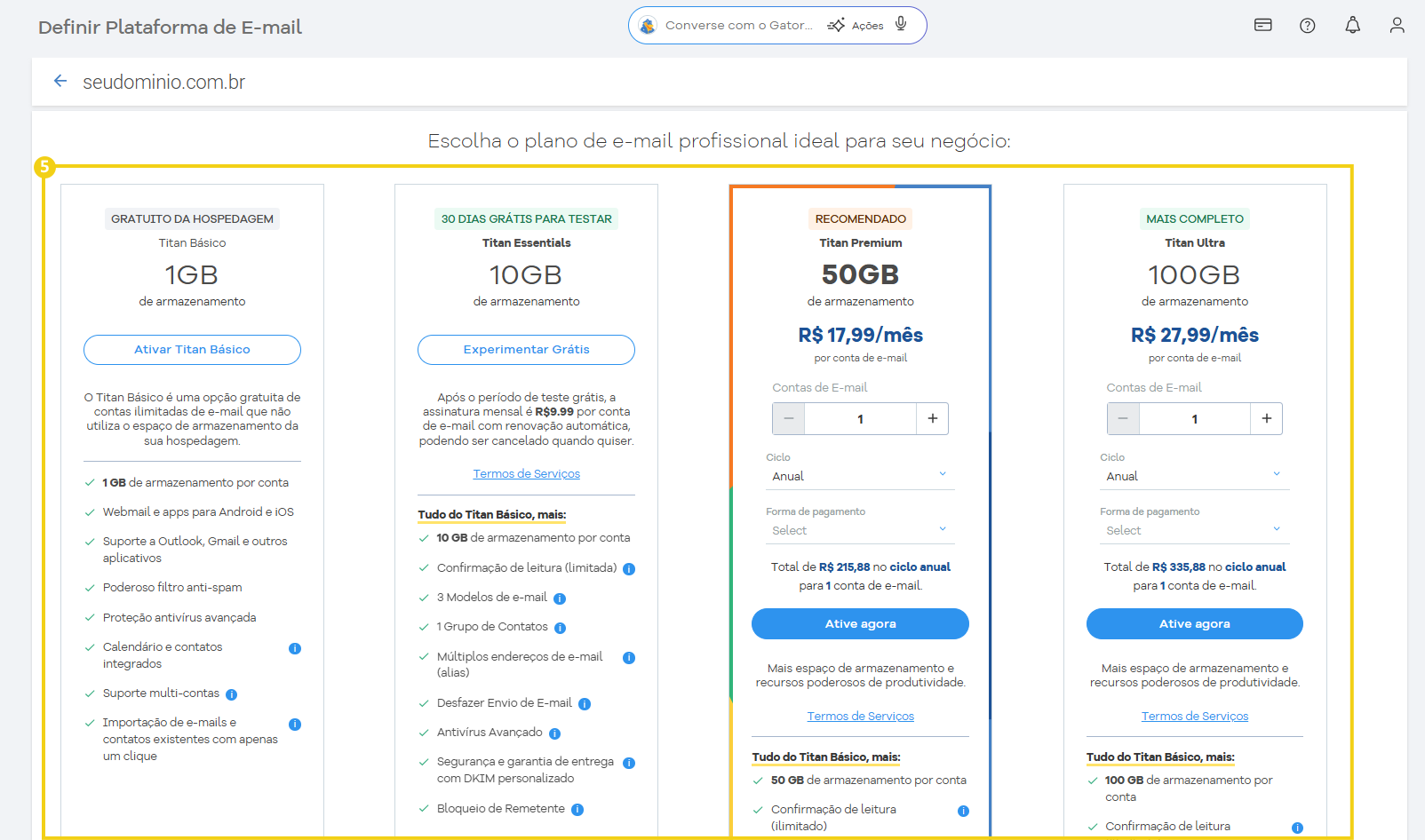
Task: Open Titan Premium Forma de pagamento dropdown
Action: point(859,530)
